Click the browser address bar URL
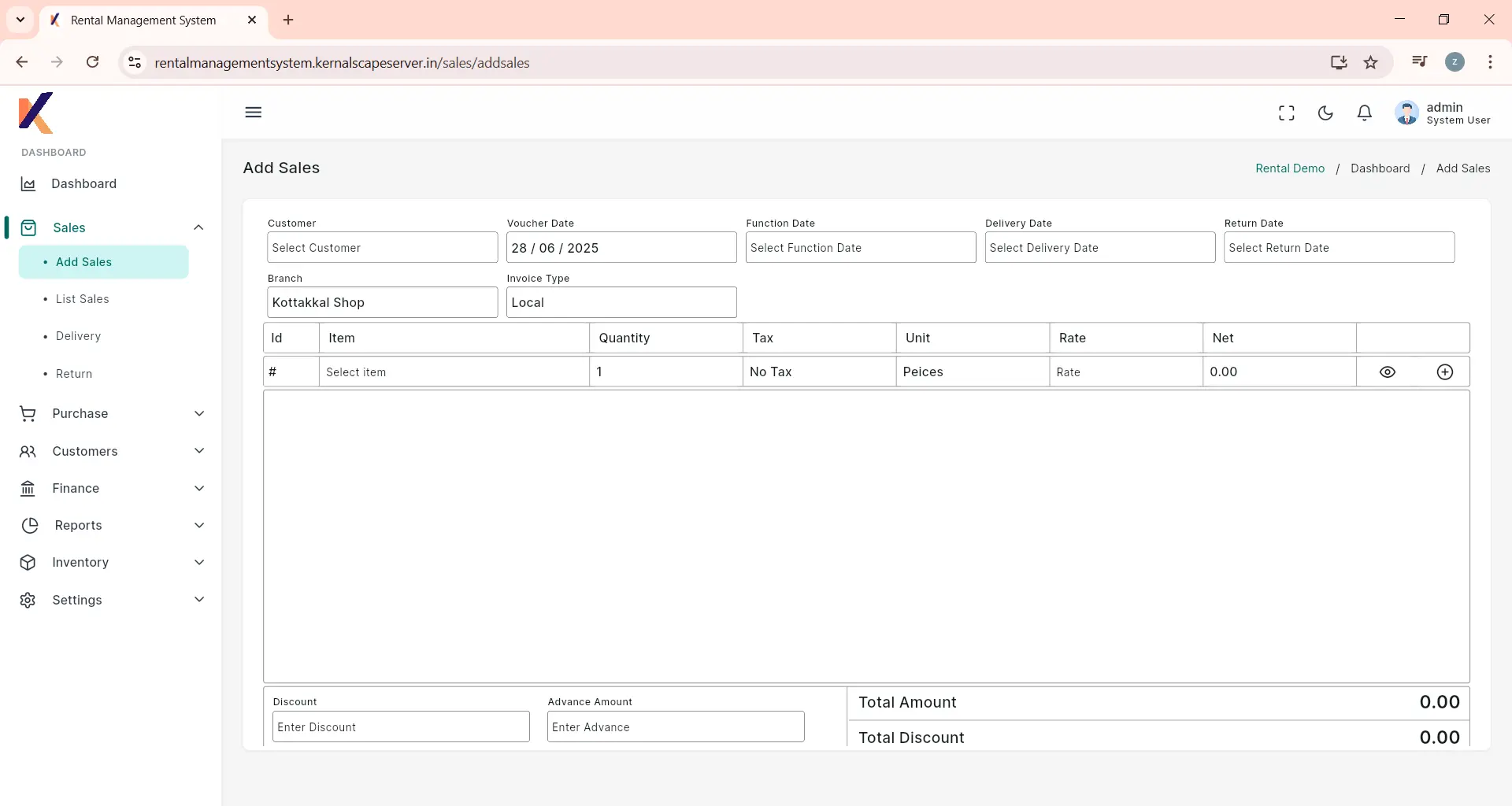 click(x=342, y=63)
